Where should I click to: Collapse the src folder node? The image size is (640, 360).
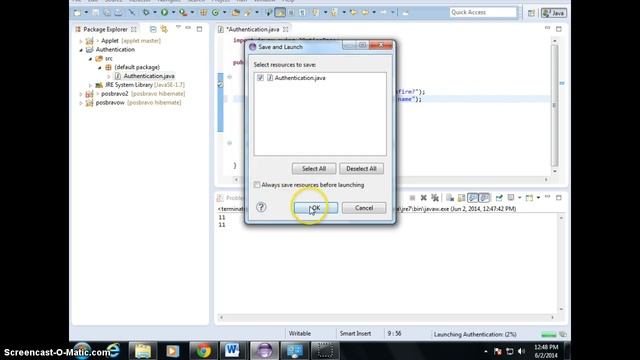click(x=90, y=59)
